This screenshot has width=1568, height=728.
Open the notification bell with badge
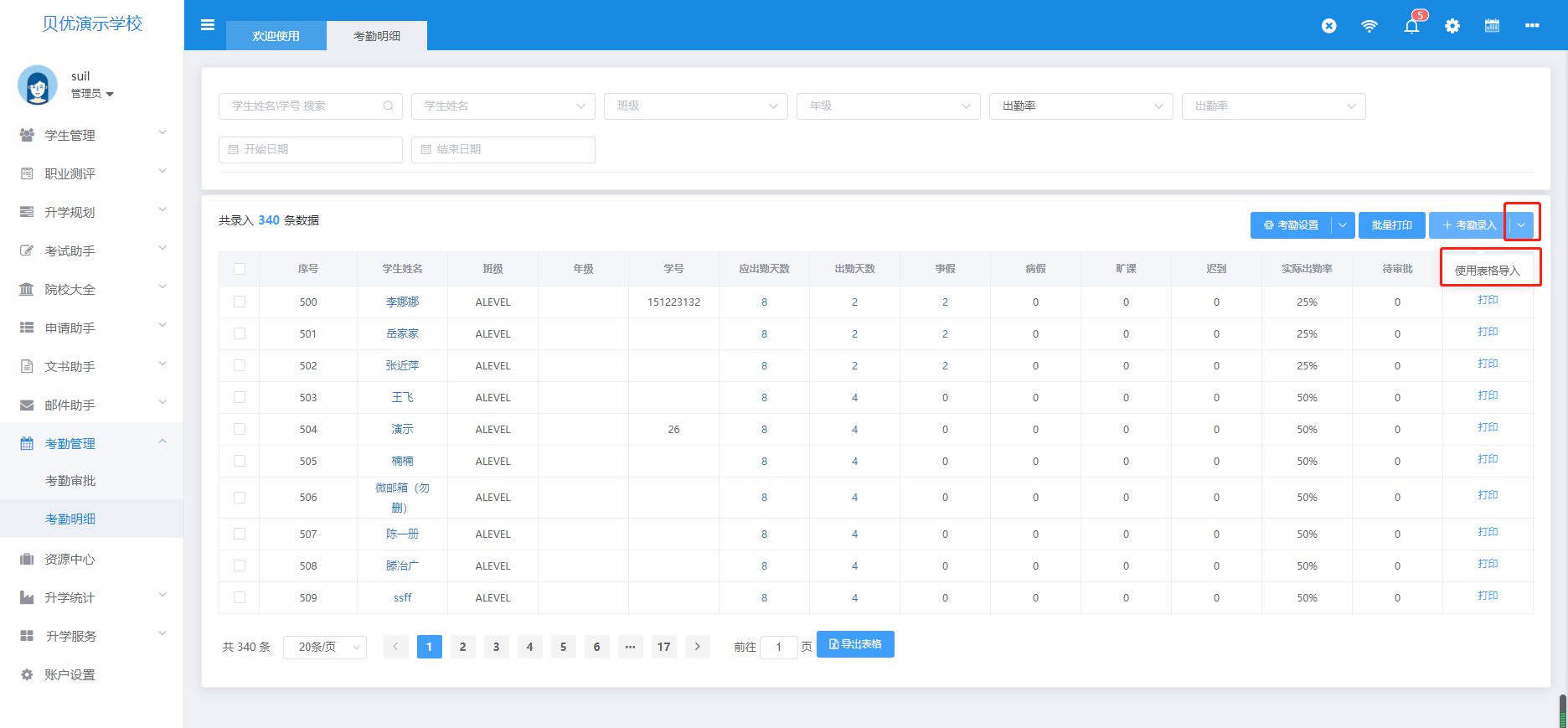(1412, 25)
